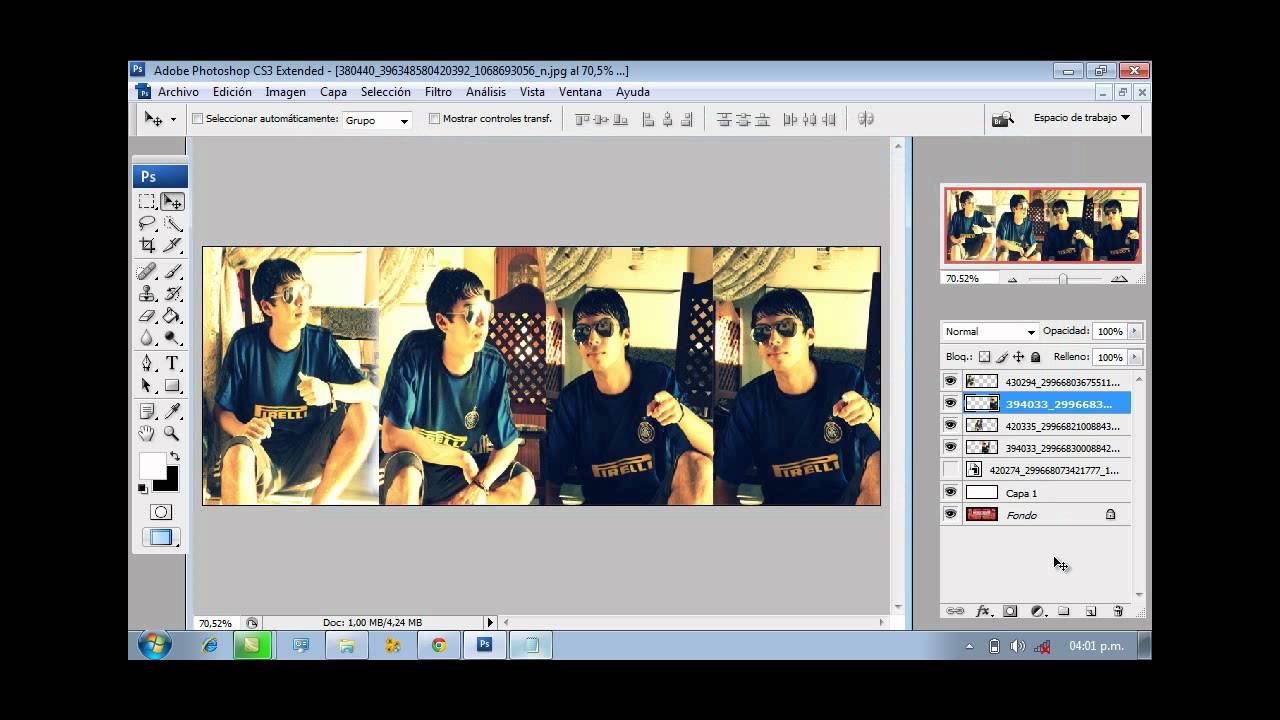This screenshot has width=1280, height=720.
Task: Hide the selected 394033_2996683 layer
Action: [950, 403]
